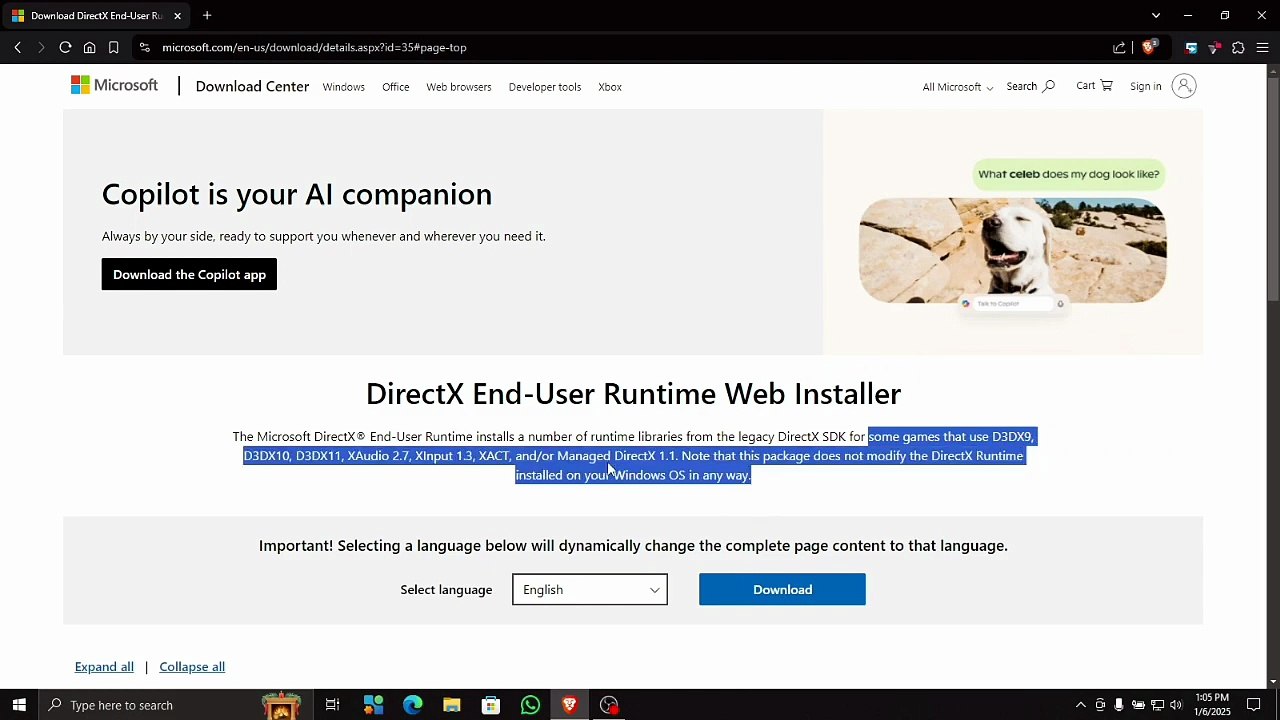Open a new browser tab
This screenshot has height=720, width=1280.
[x=207, y=15]
